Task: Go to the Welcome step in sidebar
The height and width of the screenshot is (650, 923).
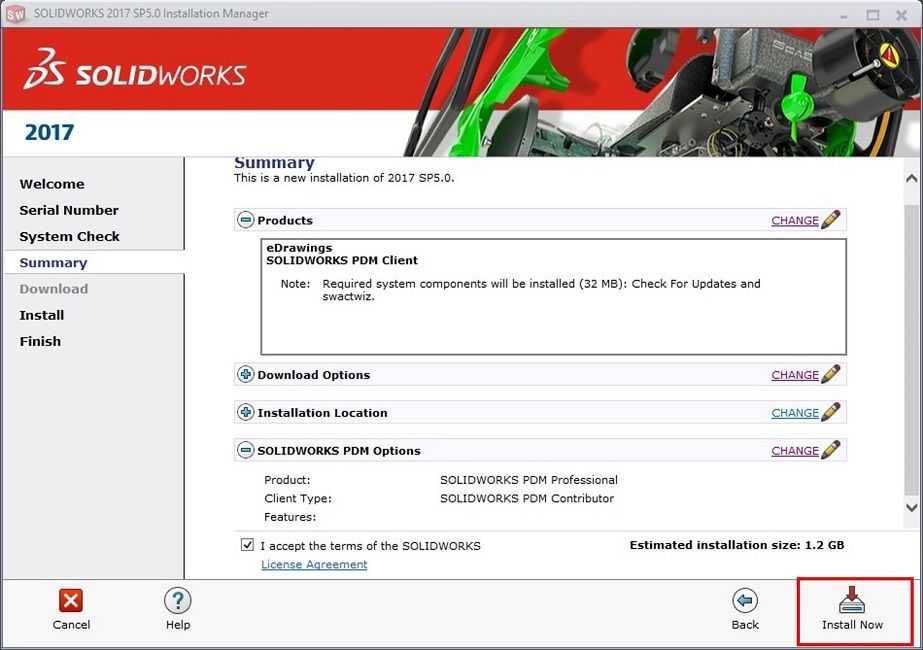Action: [x=52, y=184]
